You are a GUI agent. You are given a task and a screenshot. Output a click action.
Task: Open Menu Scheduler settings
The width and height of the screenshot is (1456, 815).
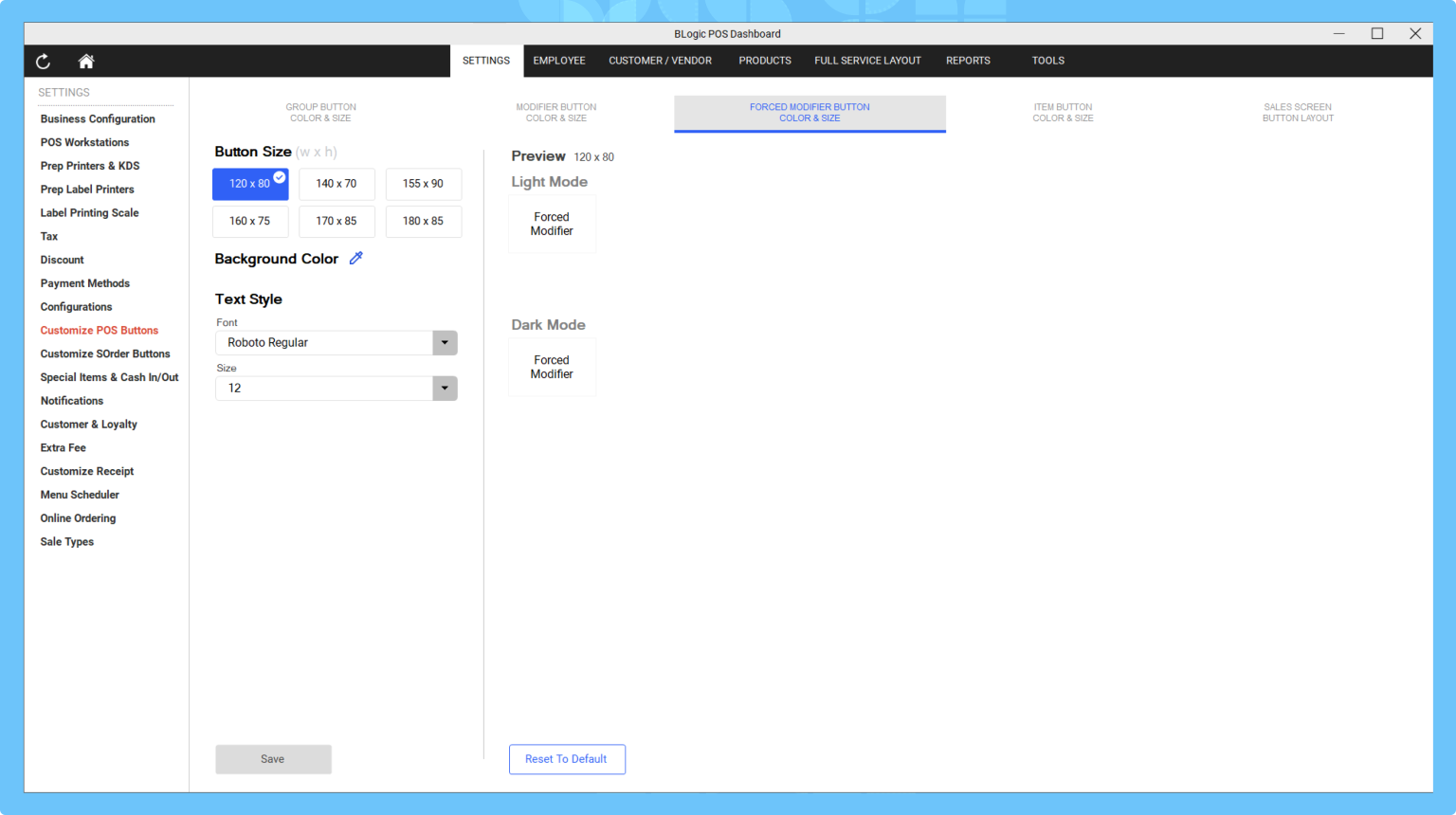coord(80,495)
